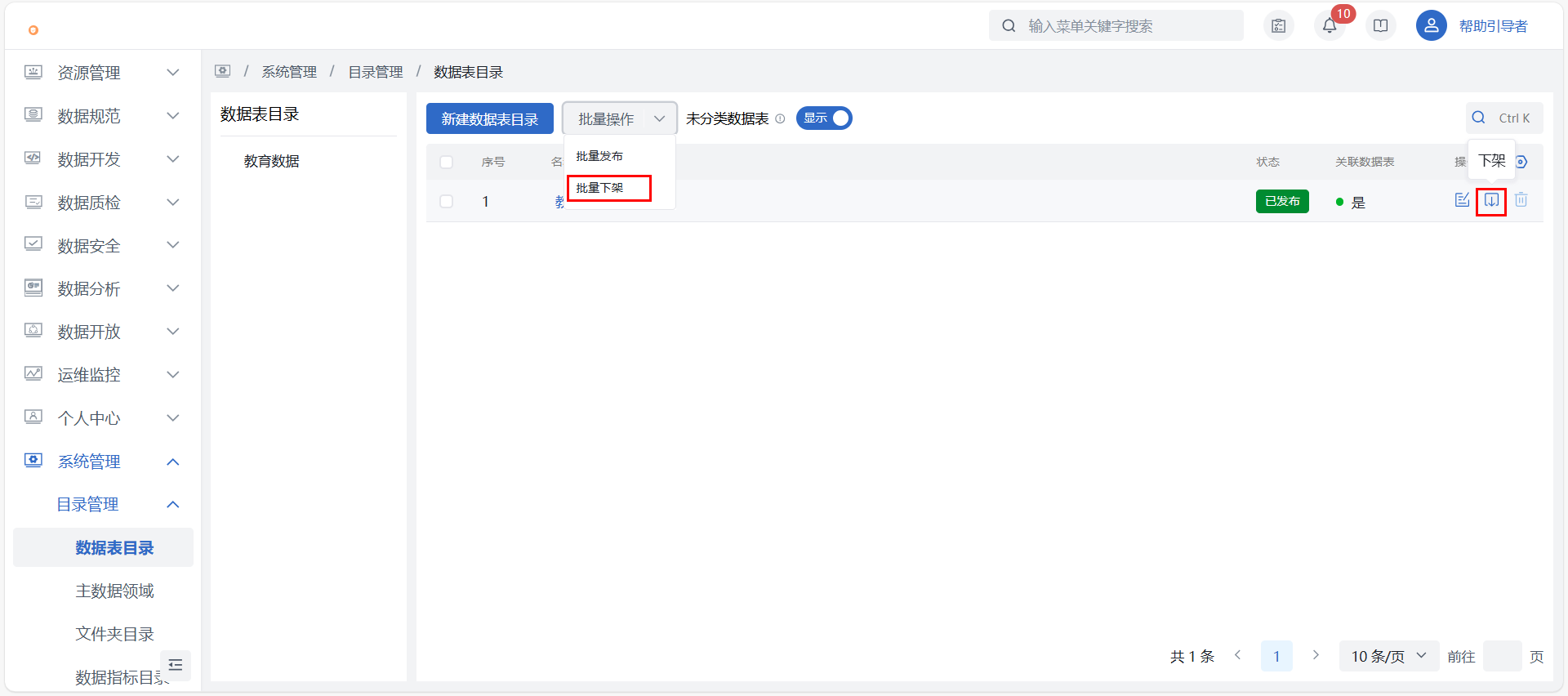Click the breadcrumb home icon
This screenshot has width=1568, height=696.
coord(223,71)
